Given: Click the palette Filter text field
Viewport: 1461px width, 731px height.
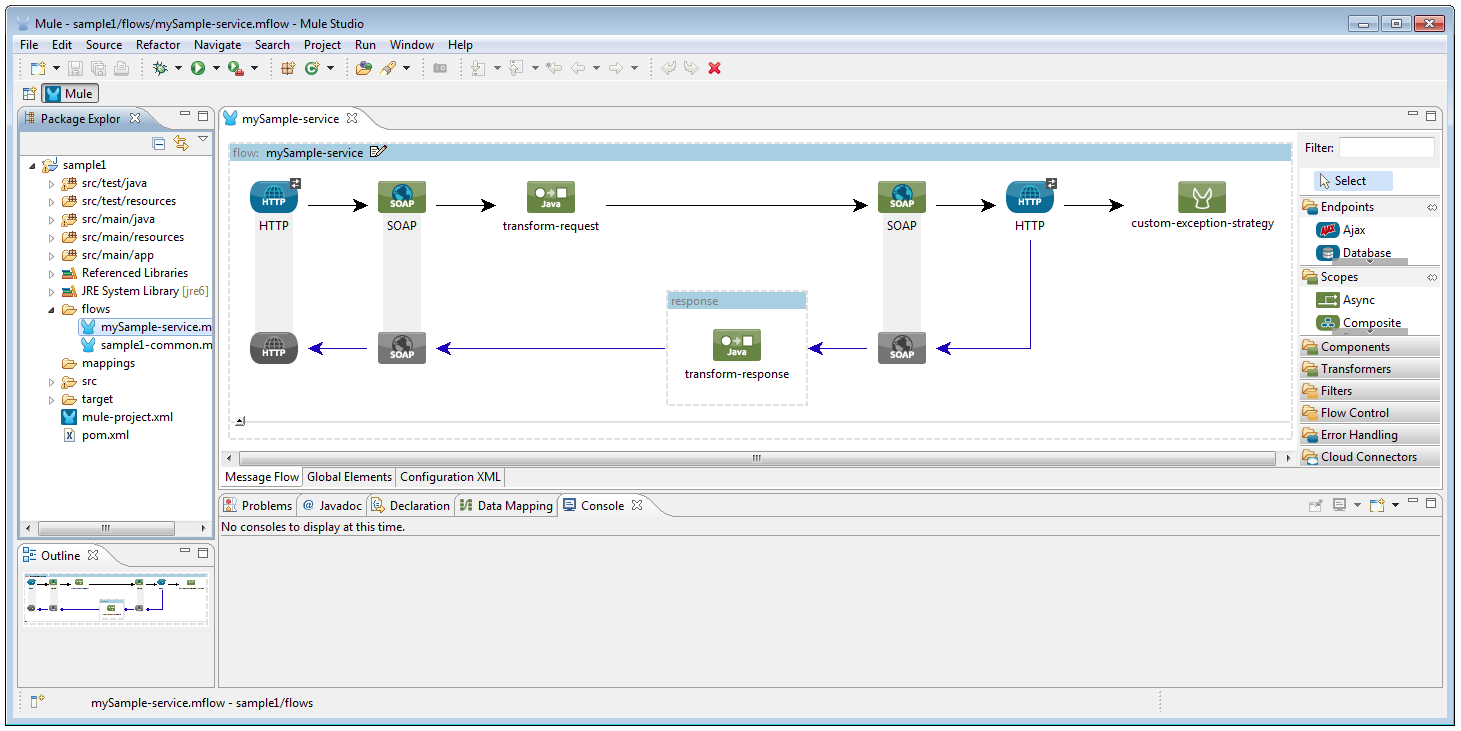Looking at the screenshot, I should (1386, 148).
